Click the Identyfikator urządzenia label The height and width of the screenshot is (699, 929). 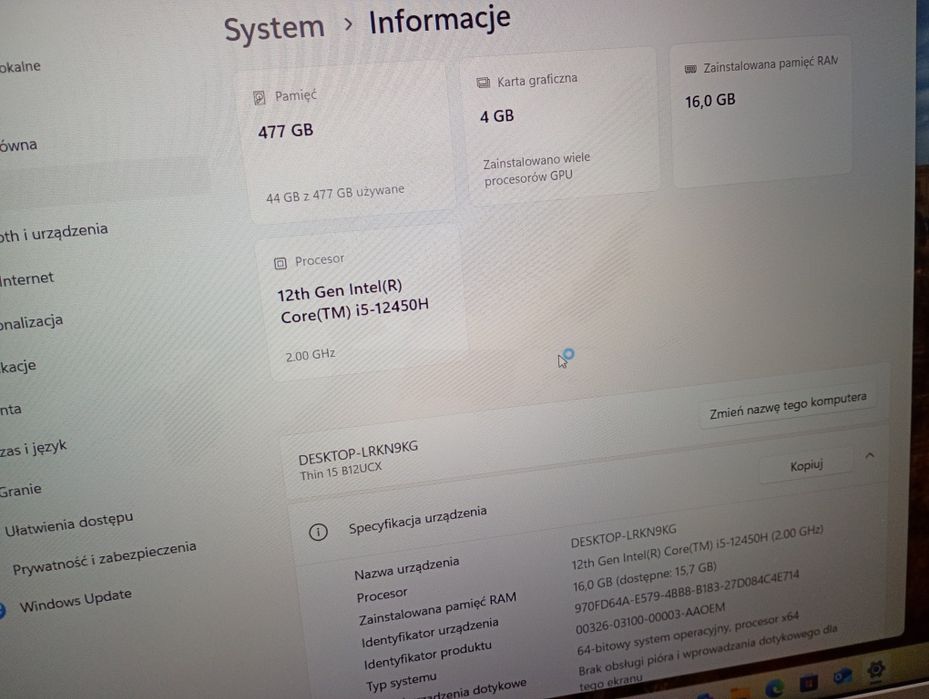coord(430,633)
